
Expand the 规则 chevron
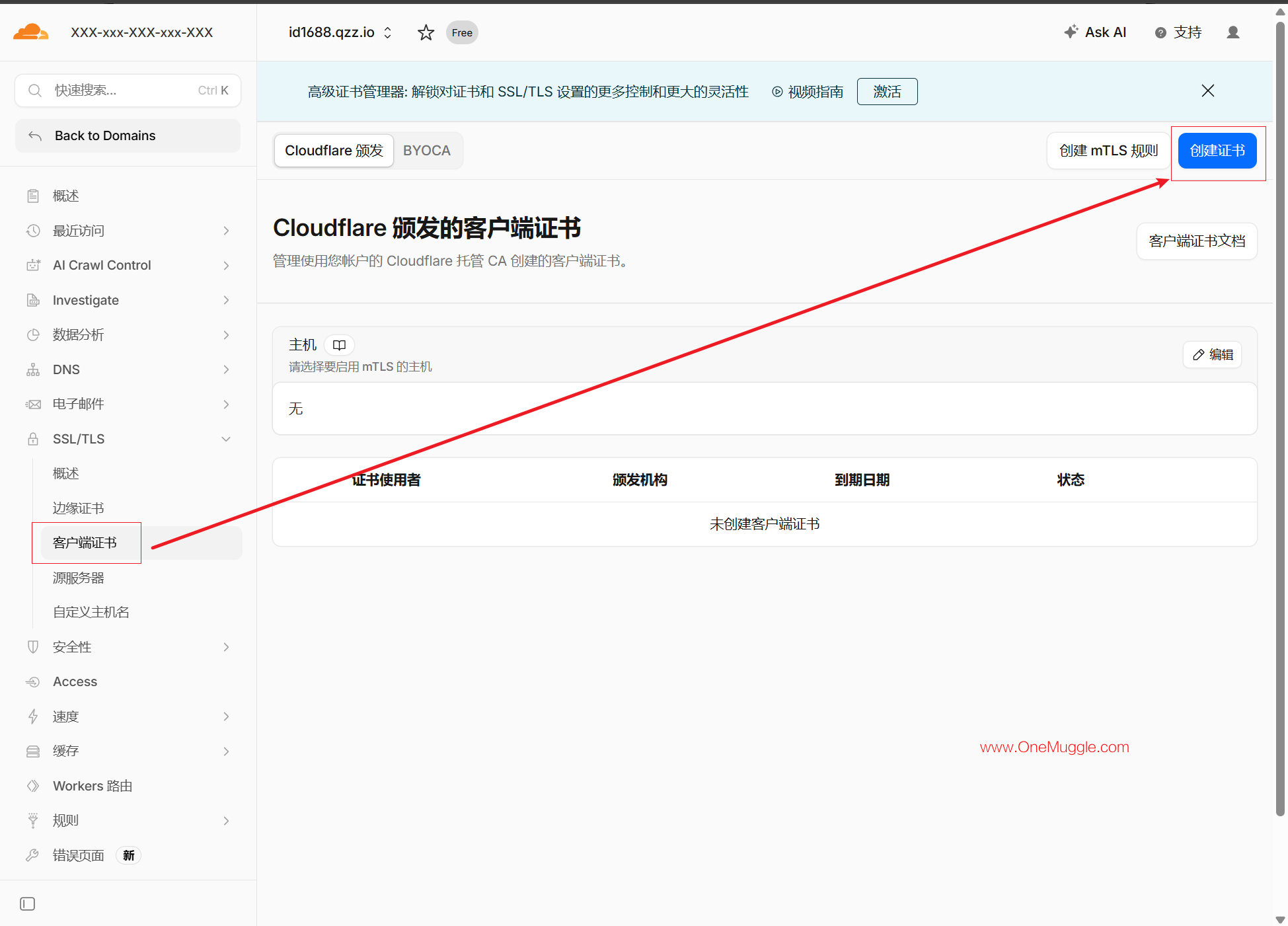(x=226, y=821)
